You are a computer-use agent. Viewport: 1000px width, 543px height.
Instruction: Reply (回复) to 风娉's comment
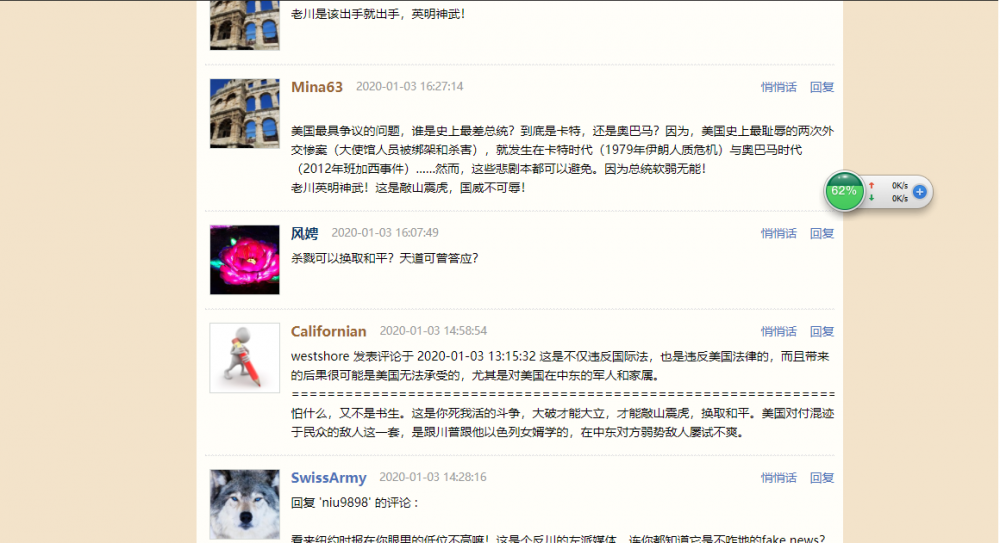click(821, 234)
